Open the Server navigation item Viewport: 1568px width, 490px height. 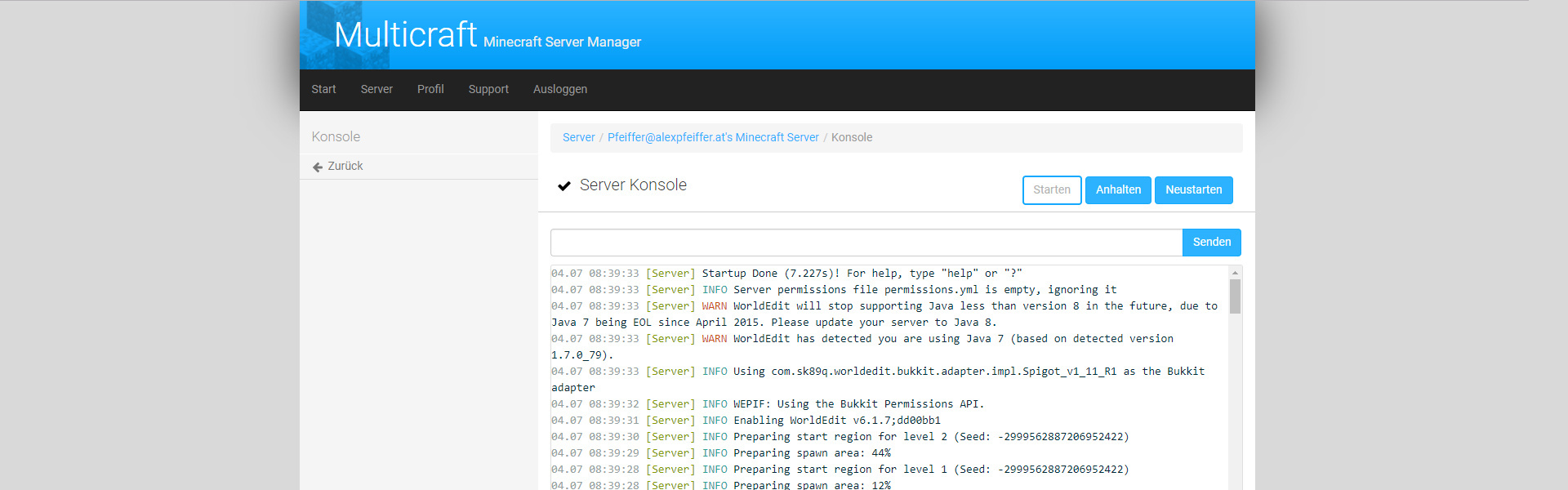(376, 89)
